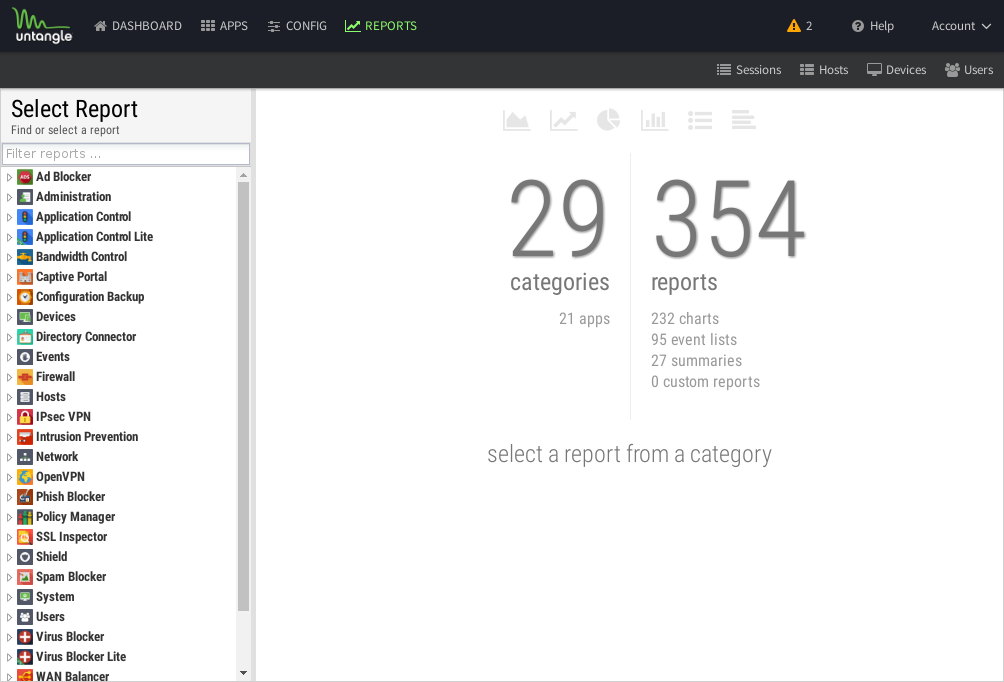Screen dimensions: 1004x682
Task: Expand the Devices tree node arrow
Action: point(9,317)
